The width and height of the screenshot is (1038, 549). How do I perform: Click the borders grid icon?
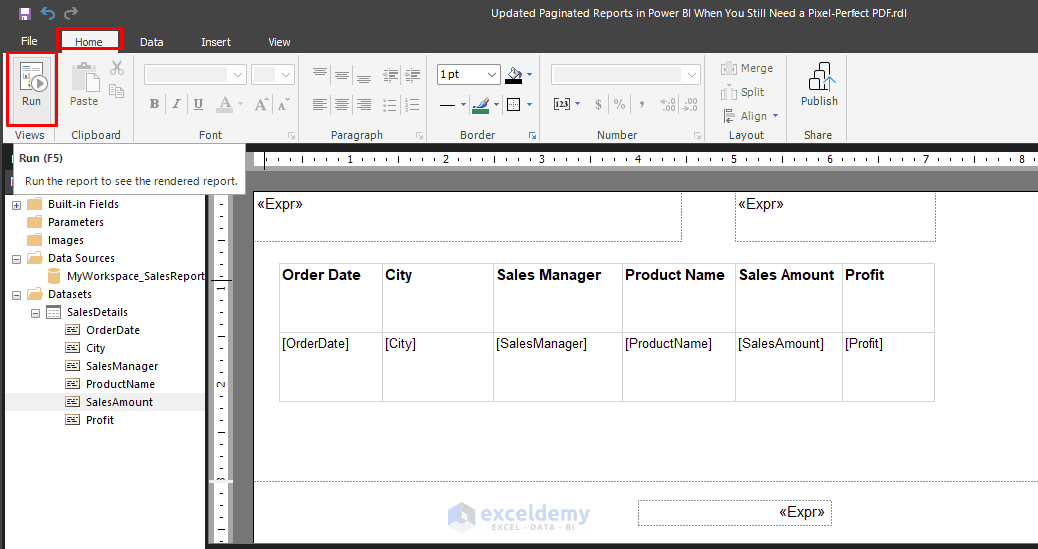pos(514,104)
